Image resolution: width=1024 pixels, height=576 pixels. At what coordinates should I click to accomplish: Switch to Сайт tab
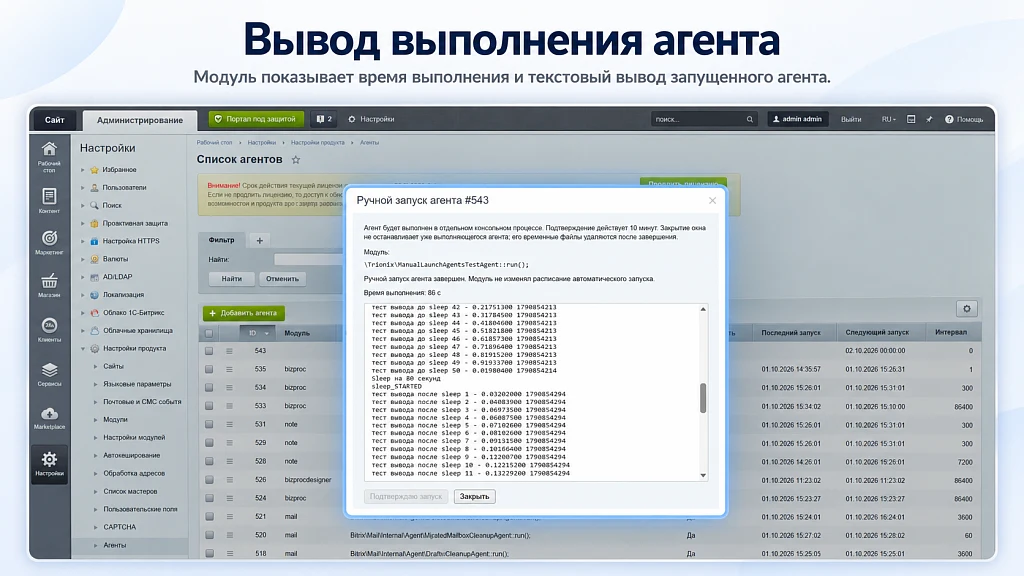click(54, 120)
